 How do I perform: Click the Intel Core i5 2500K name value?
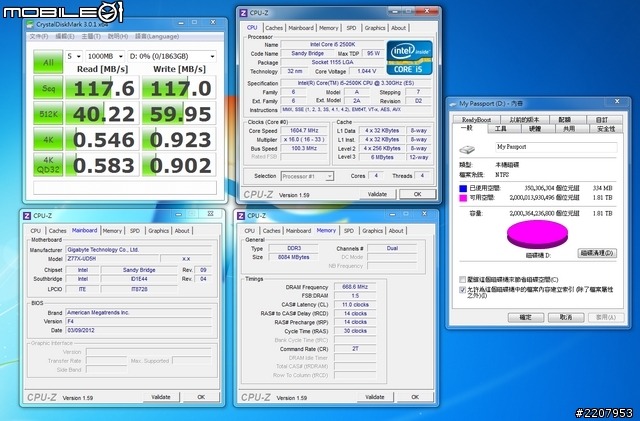click(x=332, y=45)
